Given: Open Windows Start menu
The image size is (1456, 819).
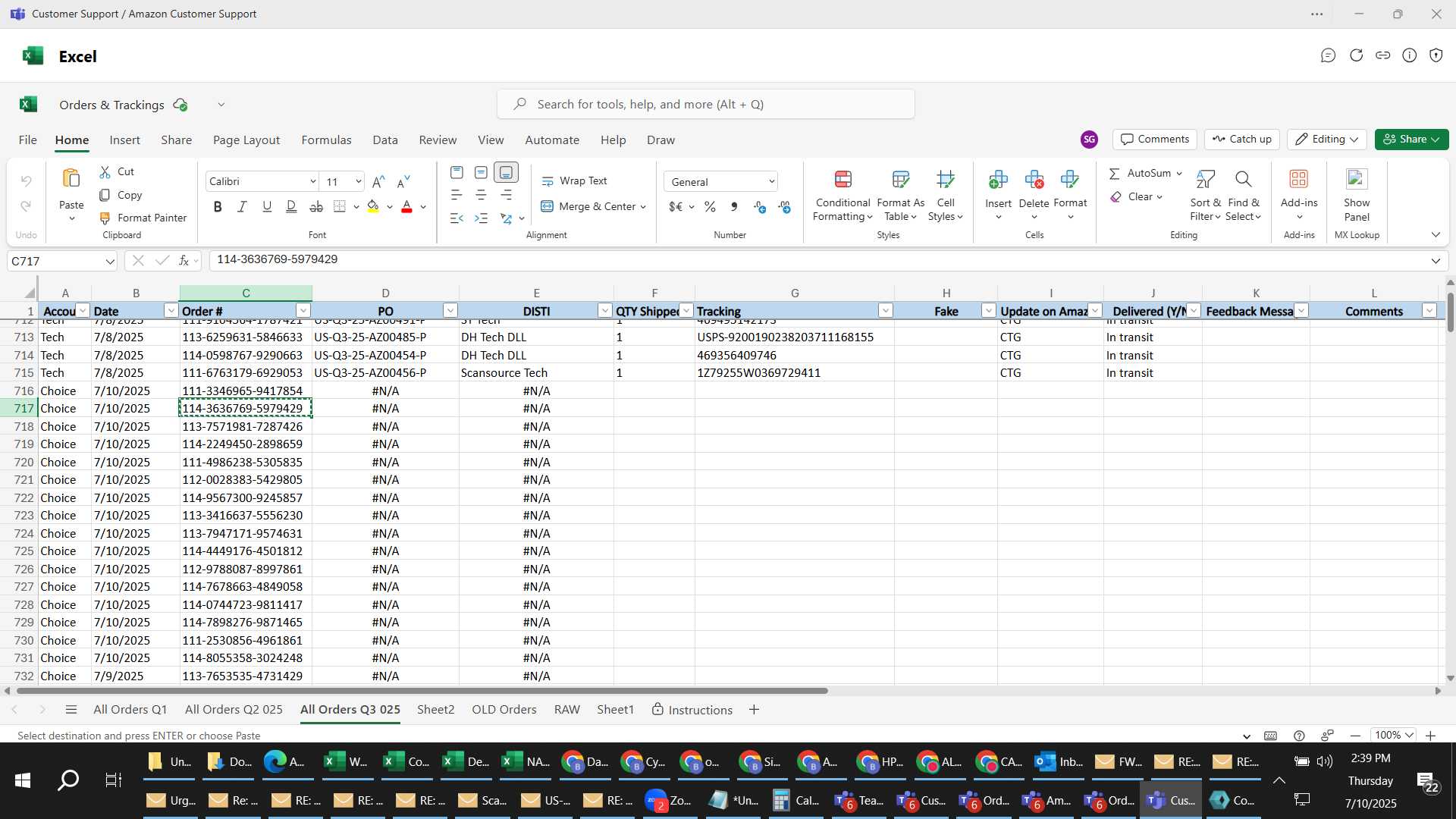Looking at the screenshot, I should tap(23, 780).
